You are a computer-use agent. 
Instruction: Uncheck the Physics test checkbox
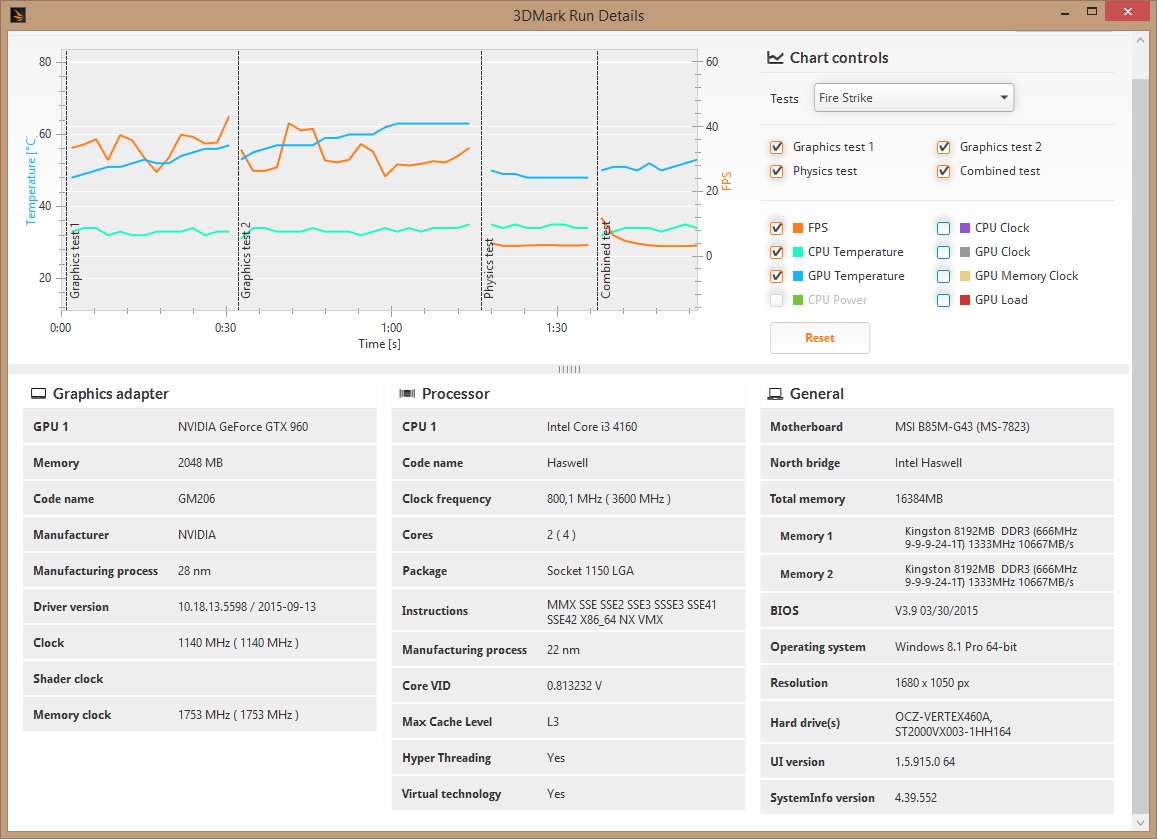click(776, 171)
